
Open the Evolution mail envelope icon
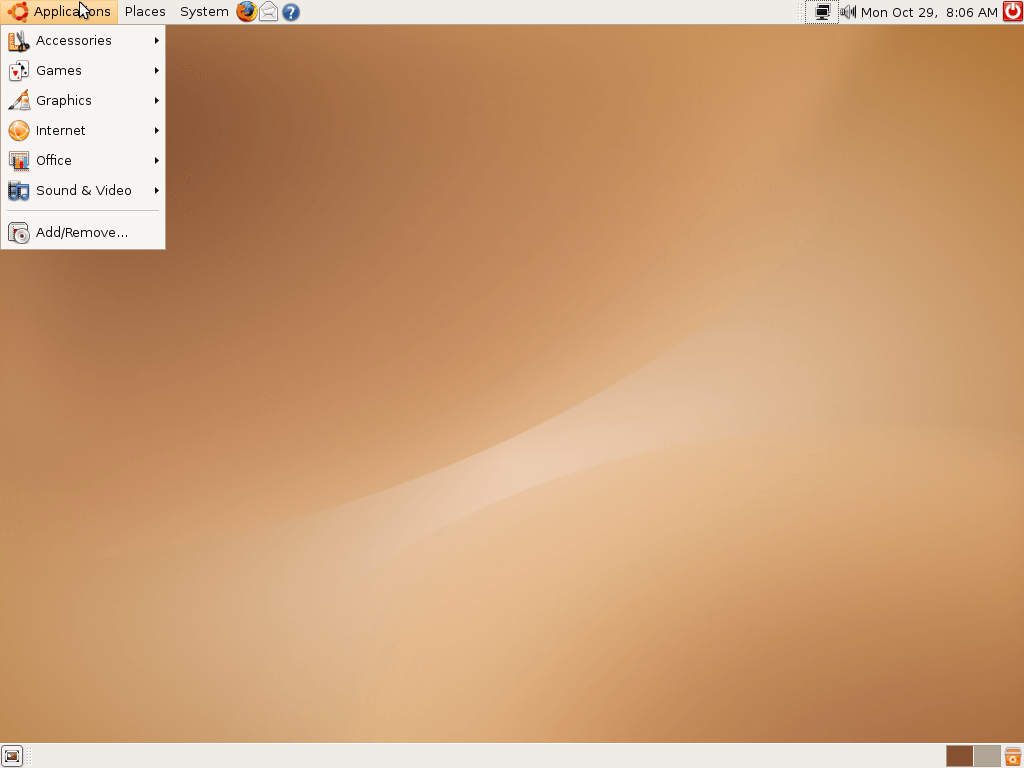click(269, 12)
